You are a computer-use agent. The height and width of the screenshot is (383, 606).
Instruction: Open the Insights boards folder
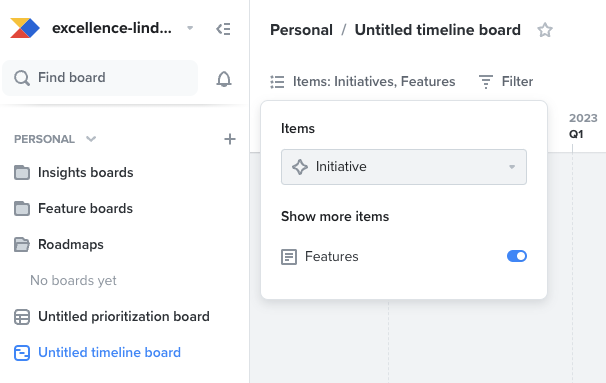(x=73, y=172)
